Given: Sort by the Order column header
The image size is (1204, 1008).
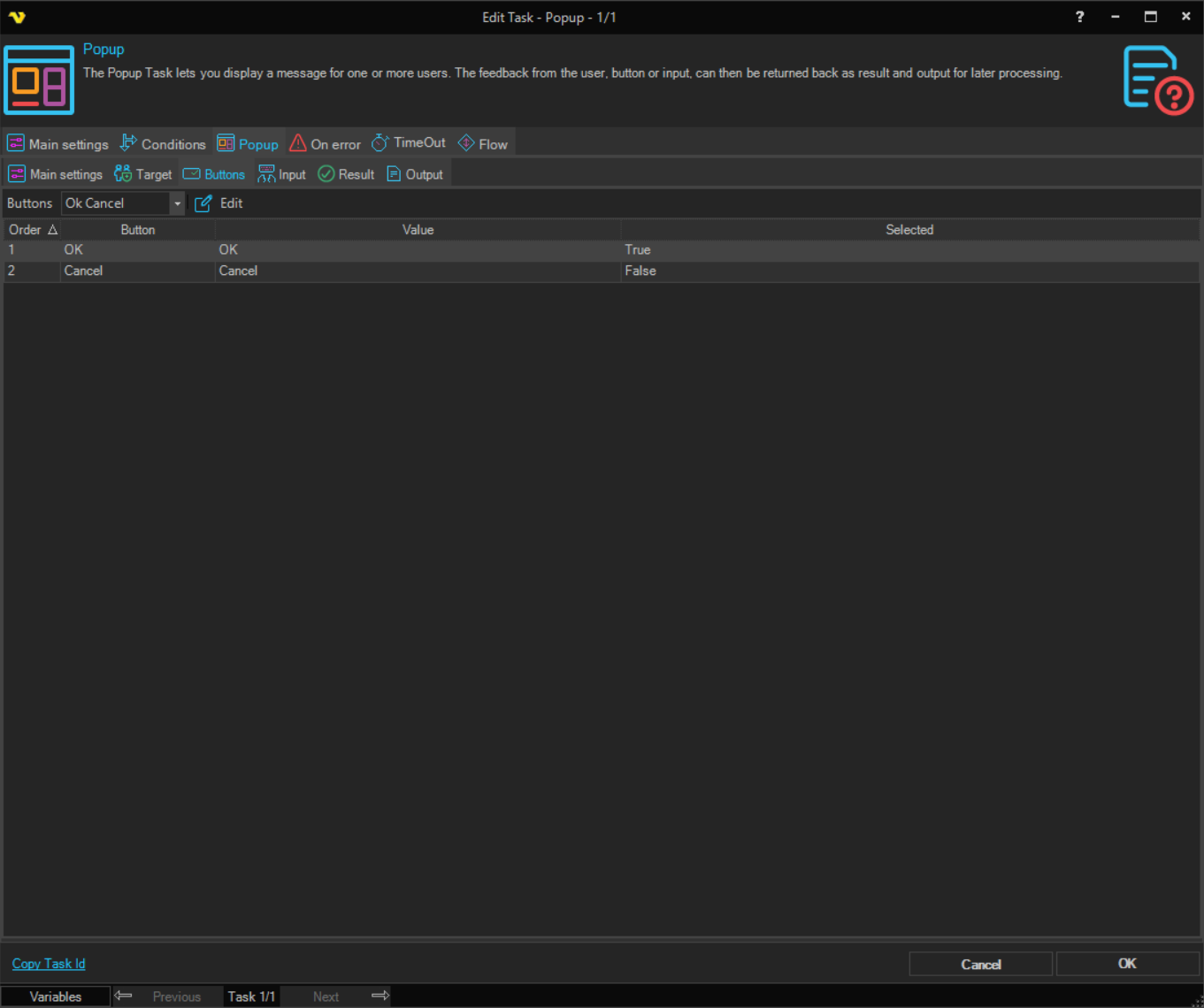Looking at the screenshot, I should [32, 230].
